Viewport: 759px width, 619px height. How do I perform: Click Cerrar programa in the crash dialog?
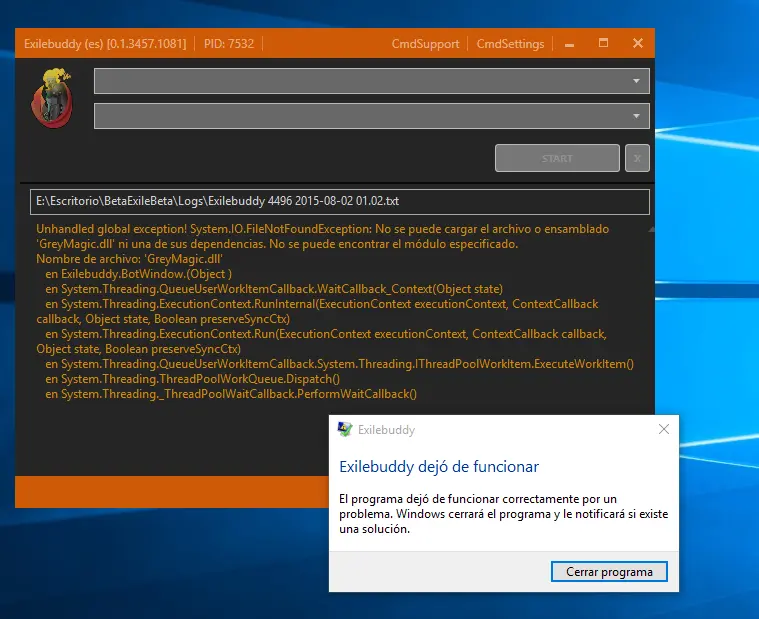(609, 572)
